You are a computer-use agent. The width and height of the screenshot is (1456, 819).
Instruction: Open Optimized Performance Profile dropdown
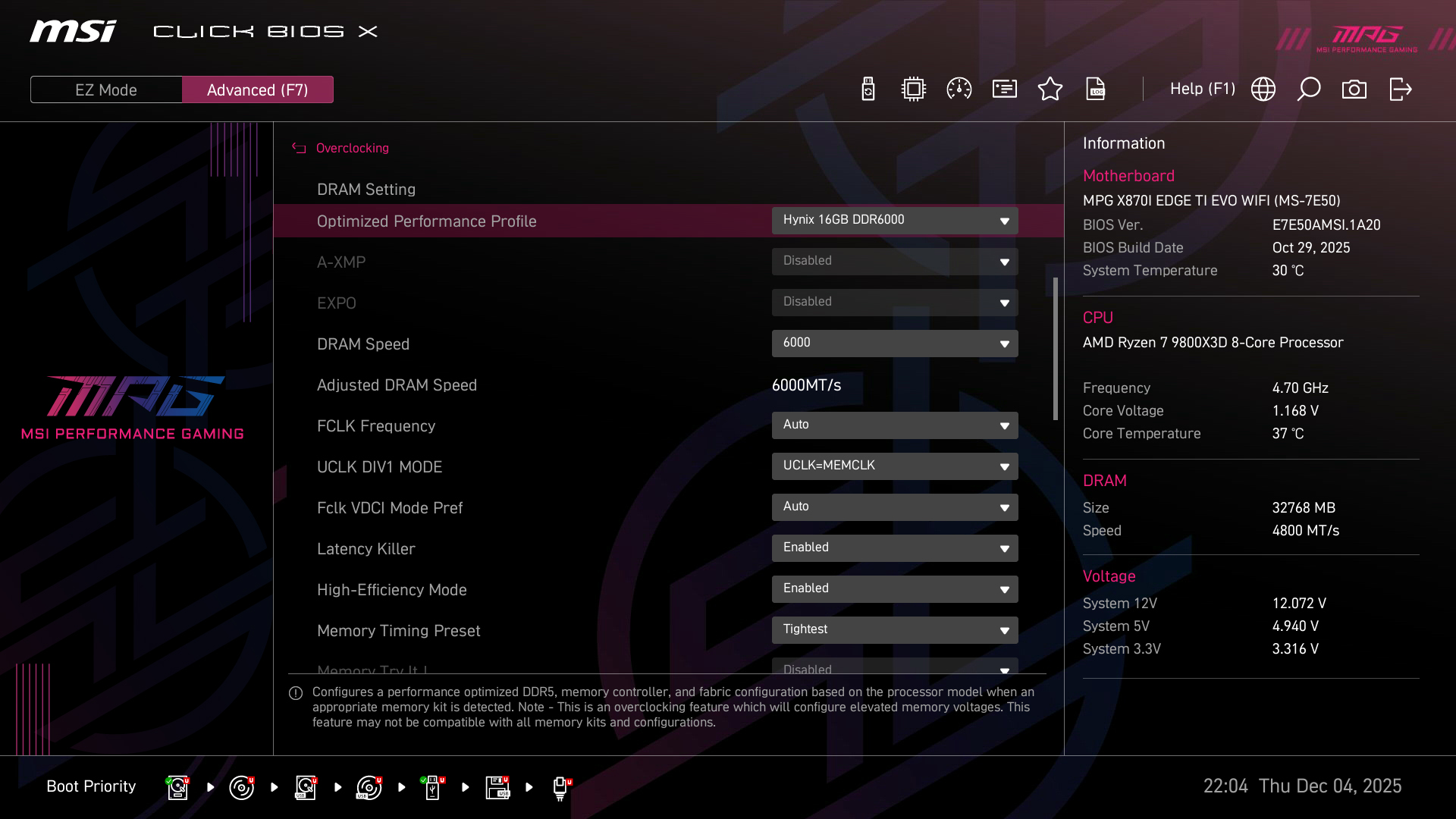click(x=895, y=220)
